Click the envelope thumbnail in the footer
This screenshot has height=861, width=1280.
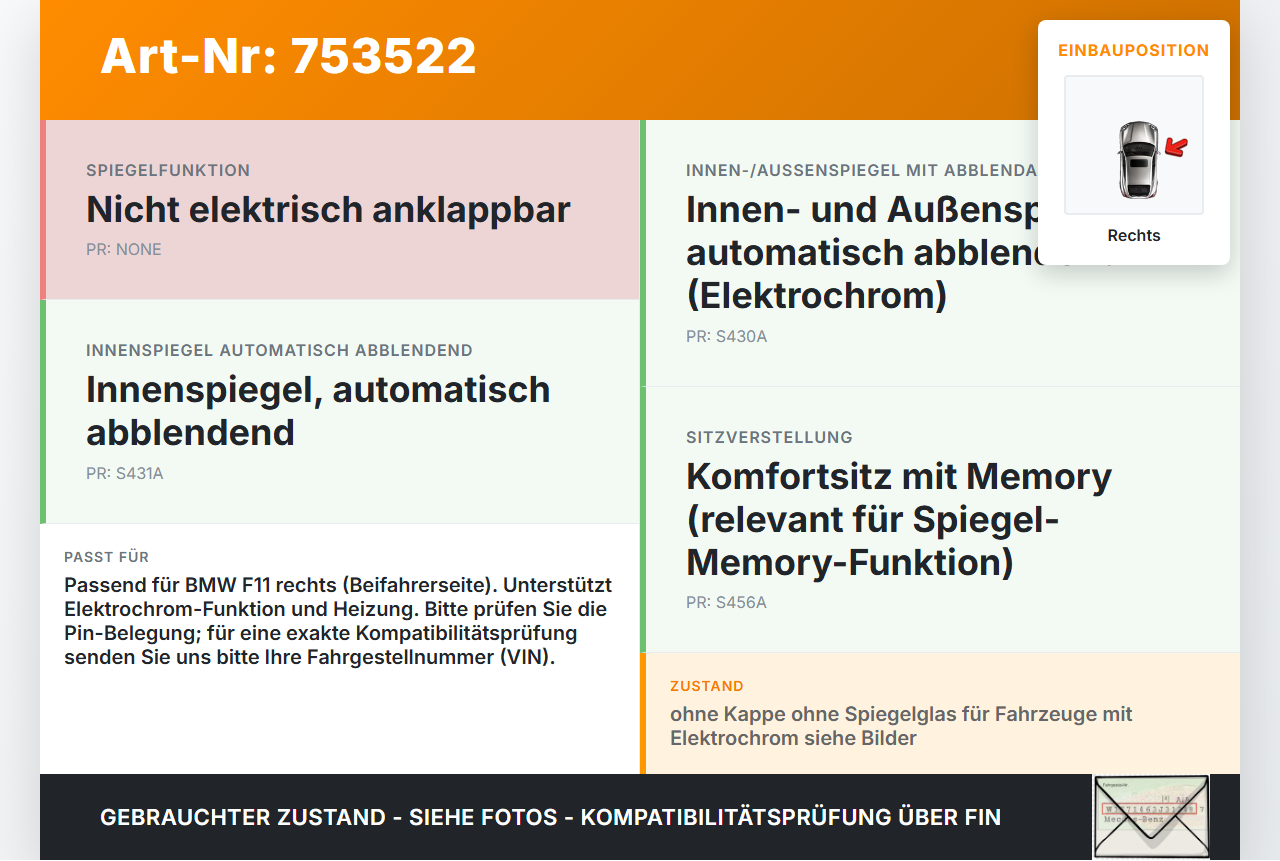pyautogui.click(x=1151, y=817)
